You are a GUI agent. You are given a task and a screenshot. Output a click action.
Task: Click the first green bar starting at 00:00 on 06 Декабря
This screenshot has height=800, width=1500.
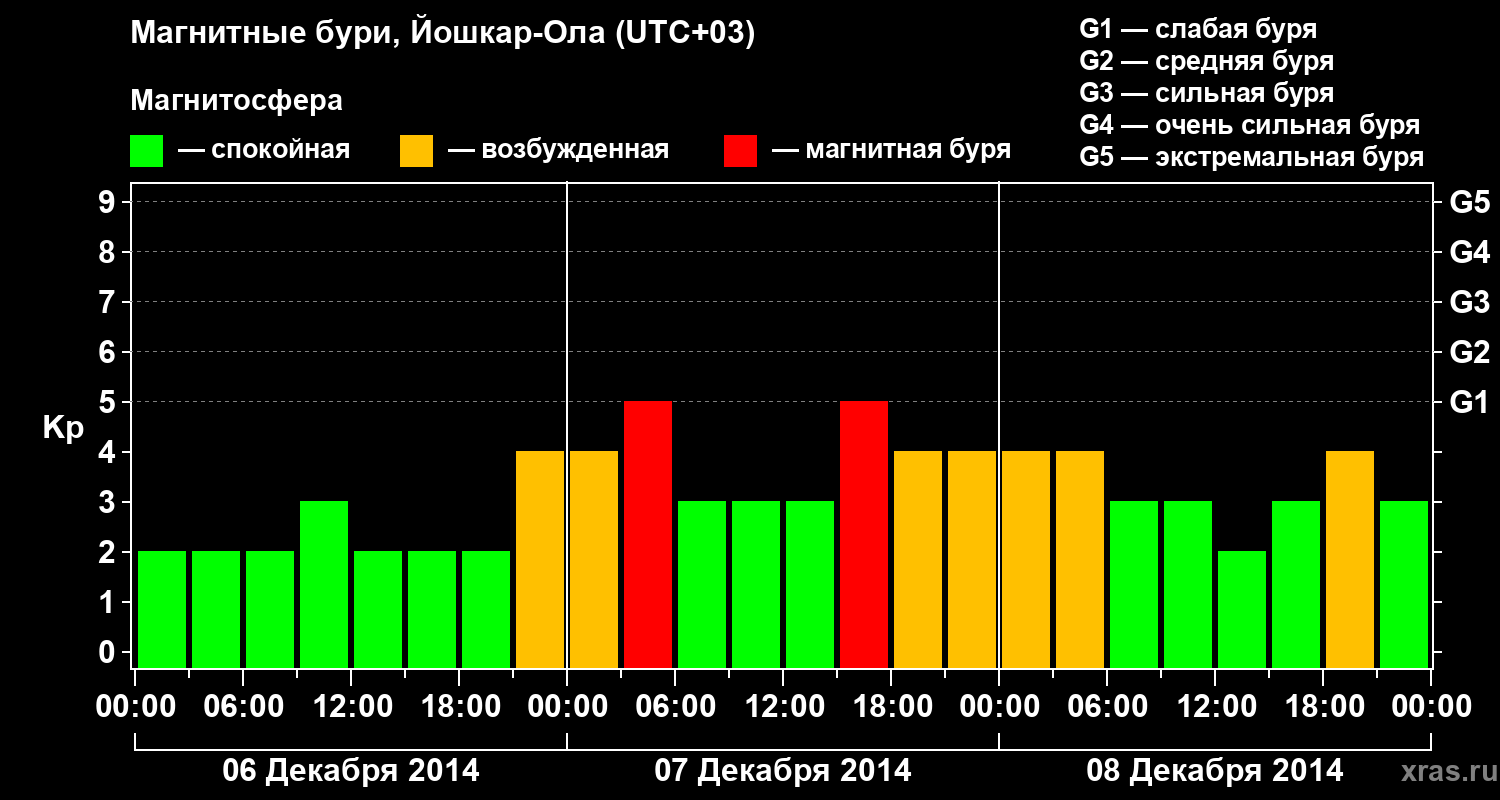[x=162, y=610]
